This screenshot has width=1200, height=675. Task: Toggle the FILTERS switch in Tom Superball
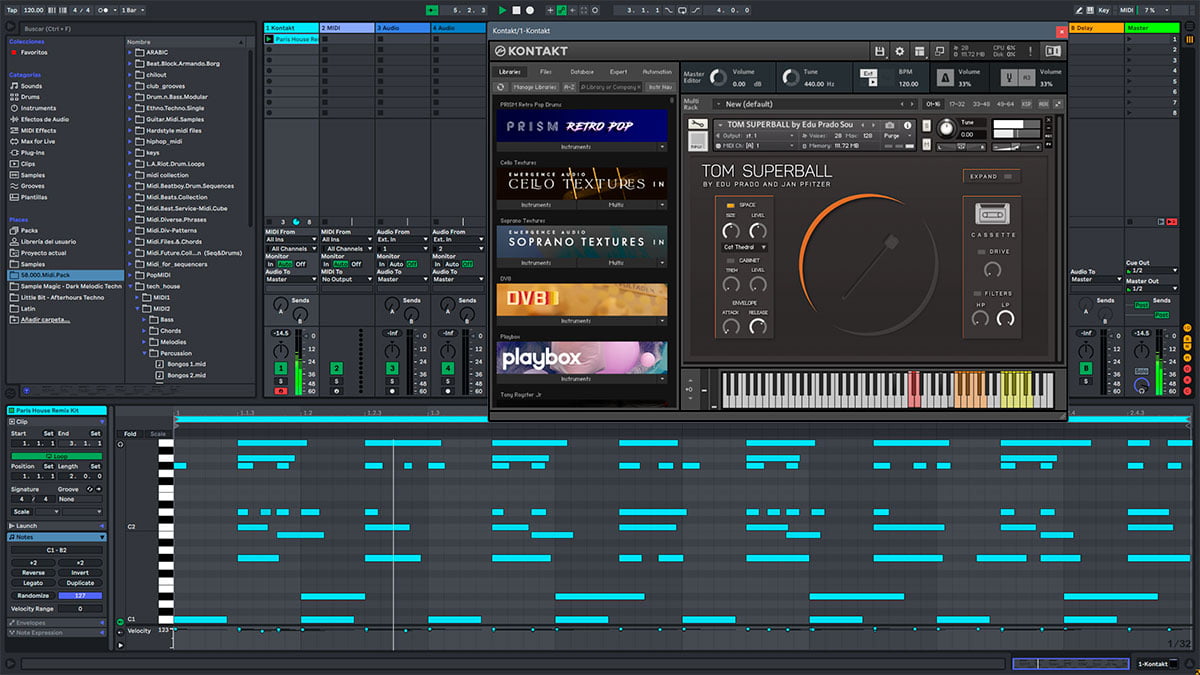979,293
